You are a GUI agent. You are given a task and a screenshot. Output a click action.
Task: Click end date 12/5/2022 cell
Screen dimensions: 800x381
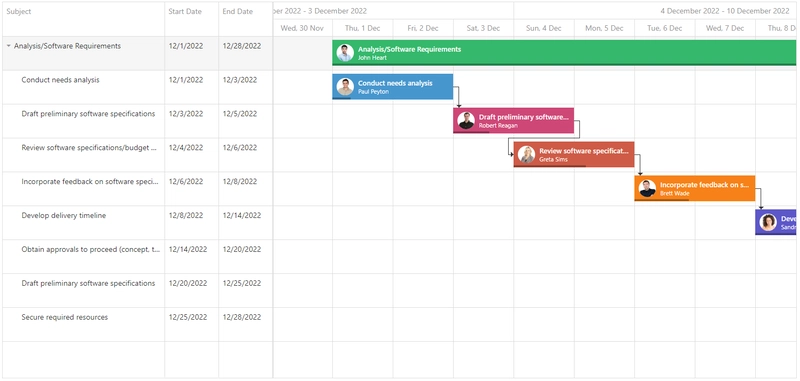pos(246,121)
